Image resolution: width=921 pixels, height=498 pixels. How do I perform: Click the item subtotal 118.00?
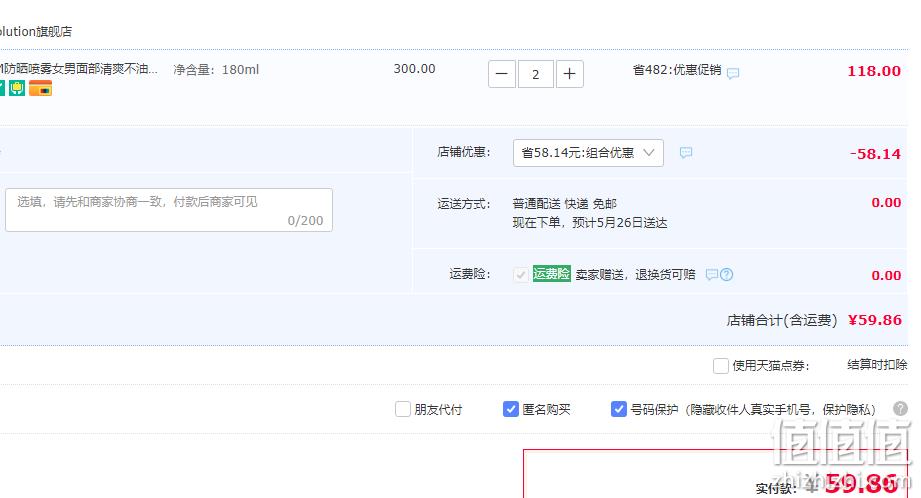click(x=873, y=71)
